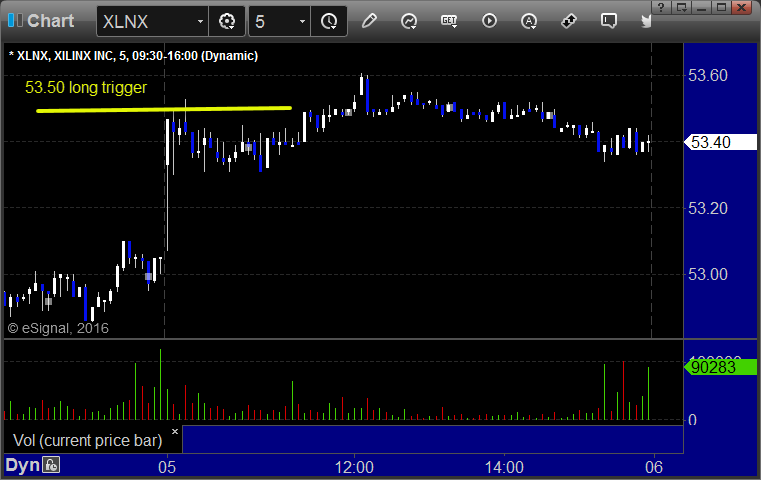Click the Vol (current price bar) label
This screenshot has width=761, height=480.
(x=87, y=440)
